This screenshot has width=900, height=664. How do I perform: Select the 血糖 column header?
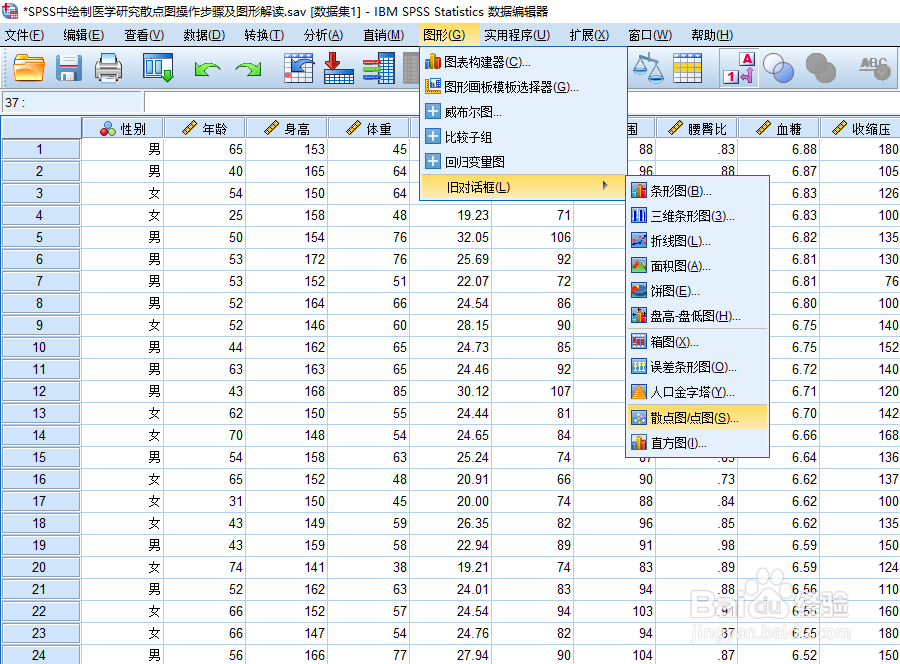coord(779,129)
